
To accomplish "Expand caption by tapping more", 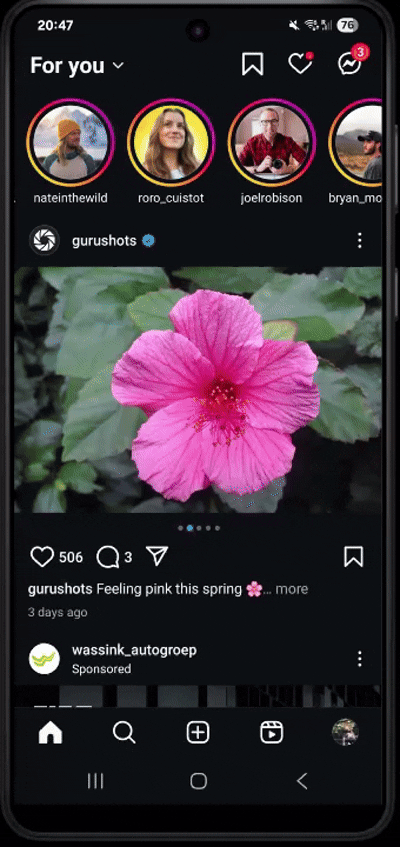I will [x=292, y=589].
